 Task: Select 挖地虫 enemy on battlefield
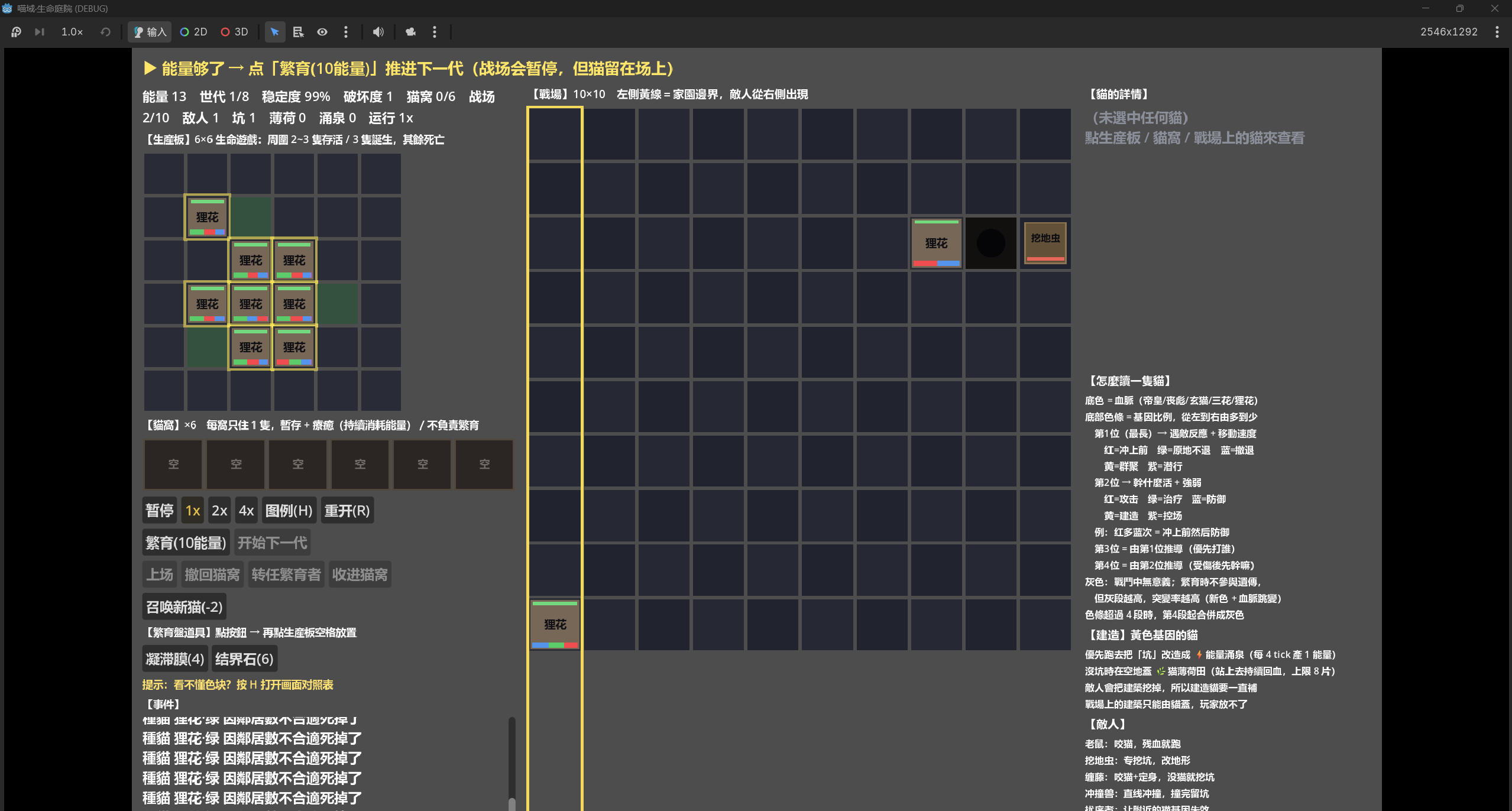click(1045, 243)
